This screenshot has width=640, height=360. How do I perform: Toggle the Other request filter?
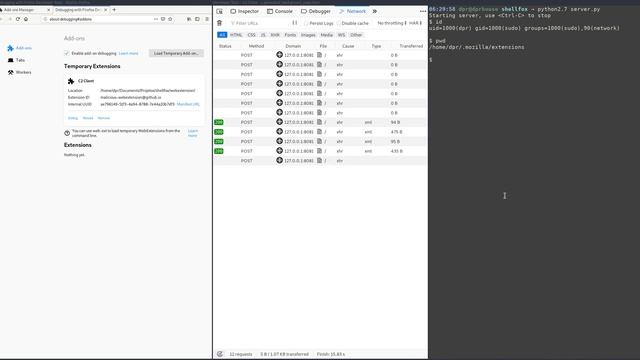point(356,35)
